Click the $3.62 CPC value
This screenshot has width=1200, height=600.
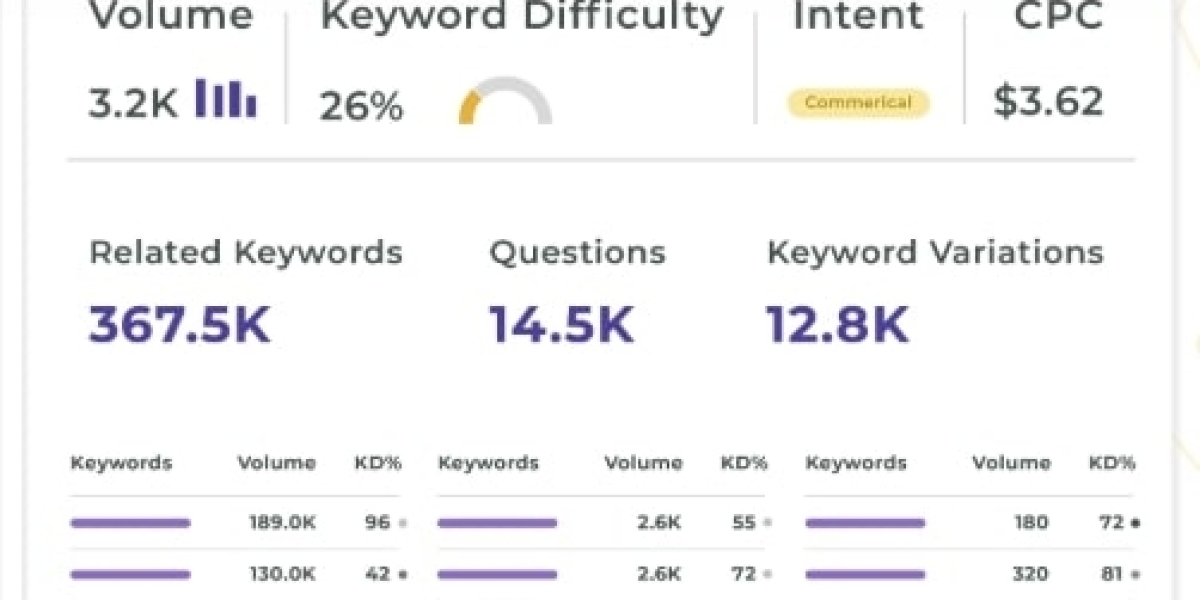(1048, 102)
